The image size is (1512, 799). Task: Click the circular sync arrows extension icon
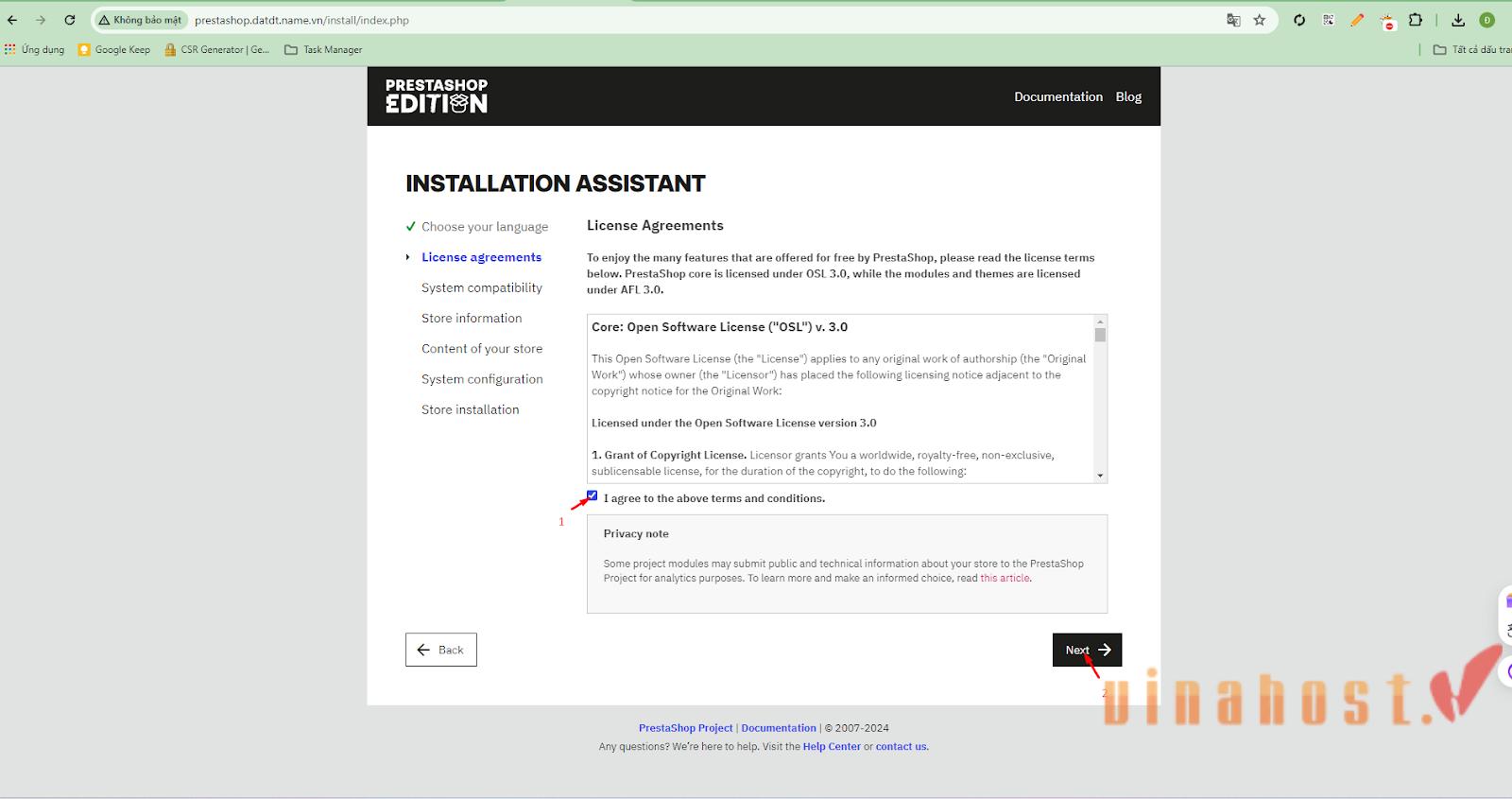1299,20
